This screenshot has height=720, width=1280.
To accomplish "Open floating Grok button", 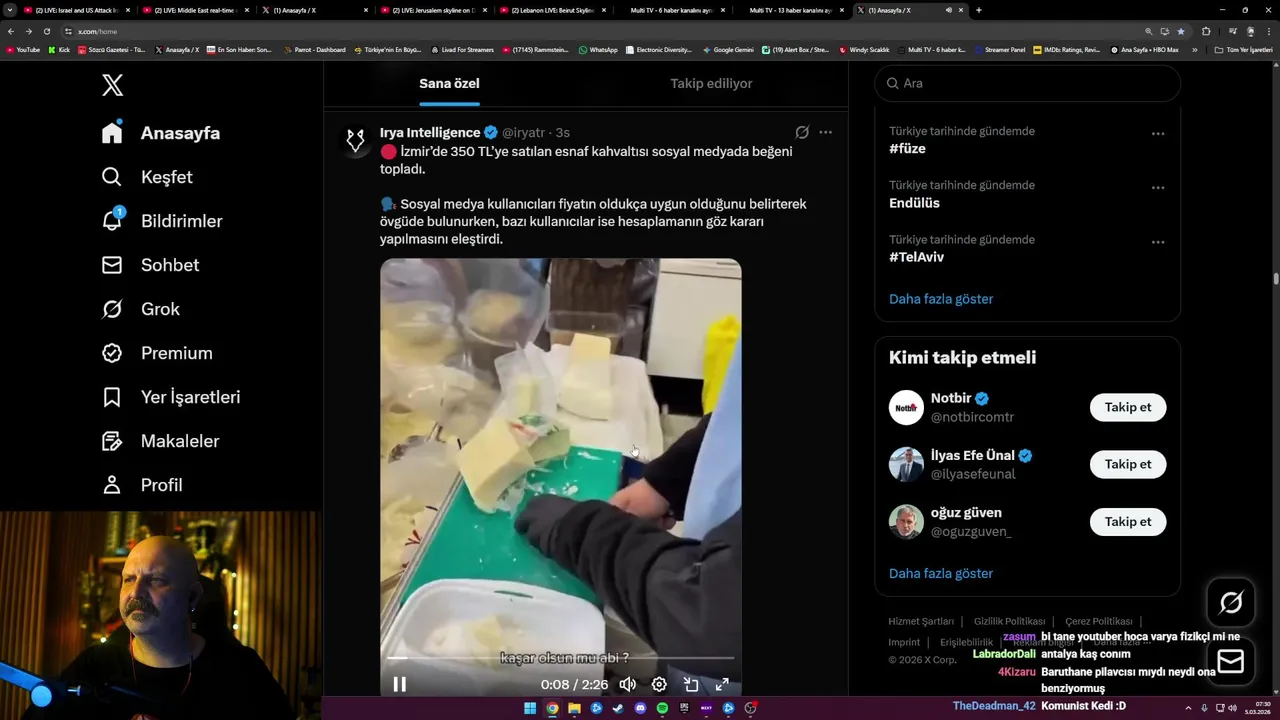I will tap(1231, 602).
